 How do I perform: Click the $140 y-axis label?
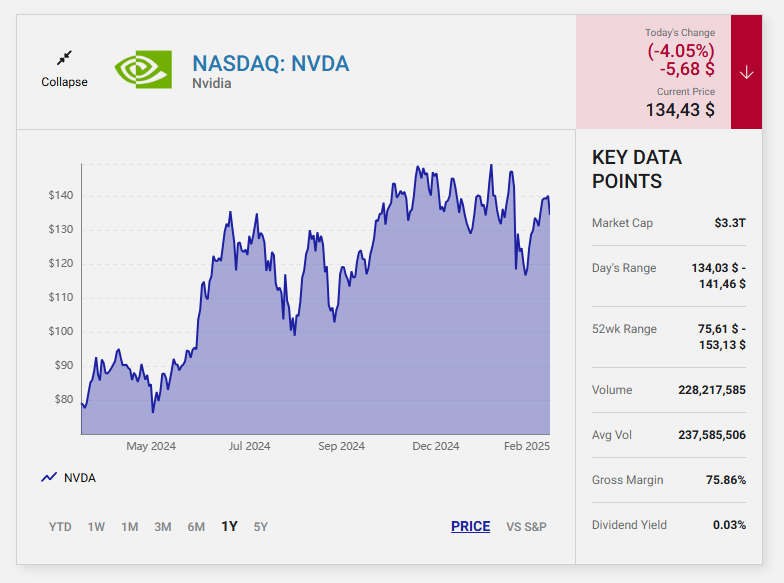(x=60, y=196)
